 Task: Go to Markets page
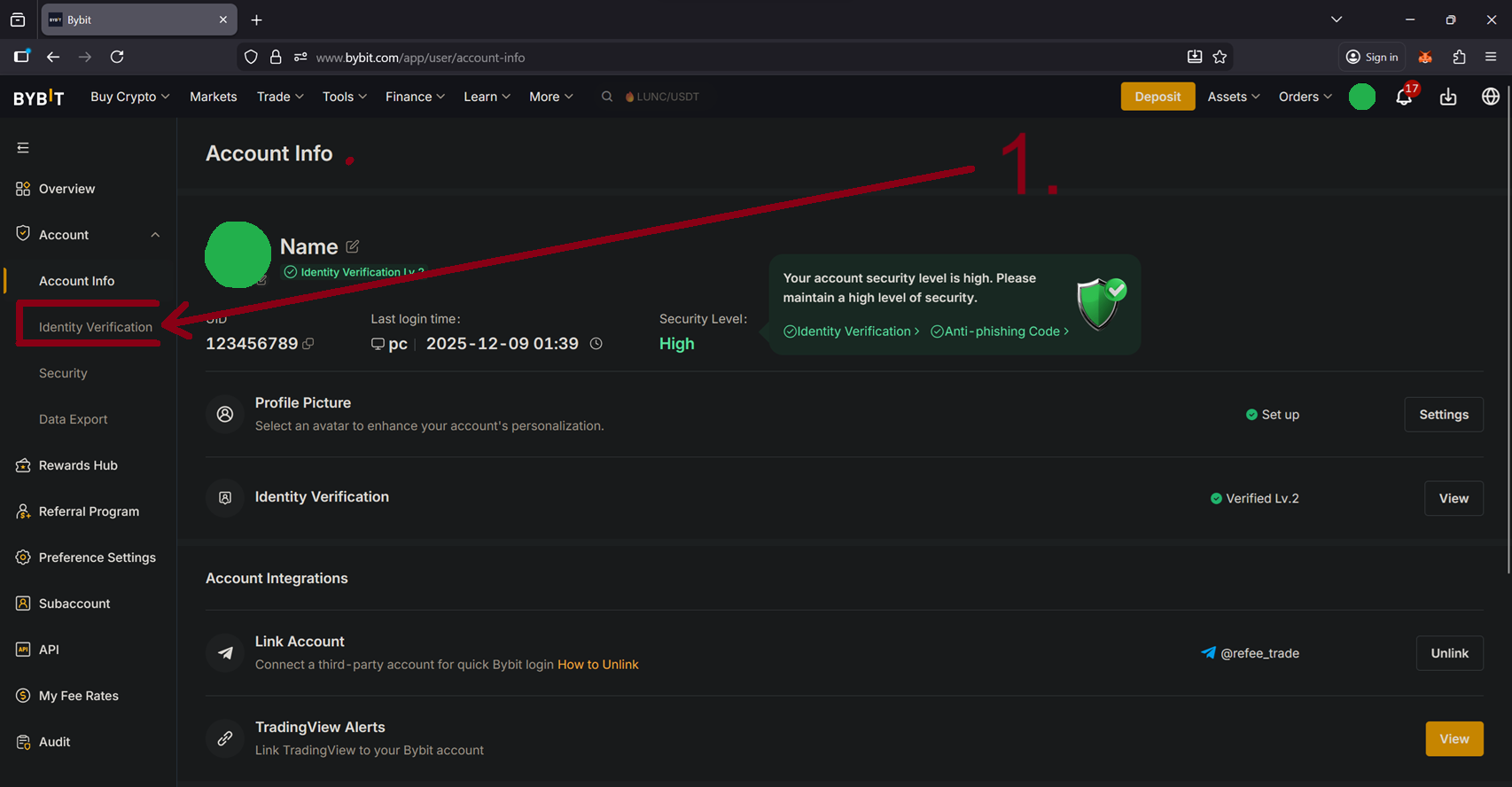[213, 97]
